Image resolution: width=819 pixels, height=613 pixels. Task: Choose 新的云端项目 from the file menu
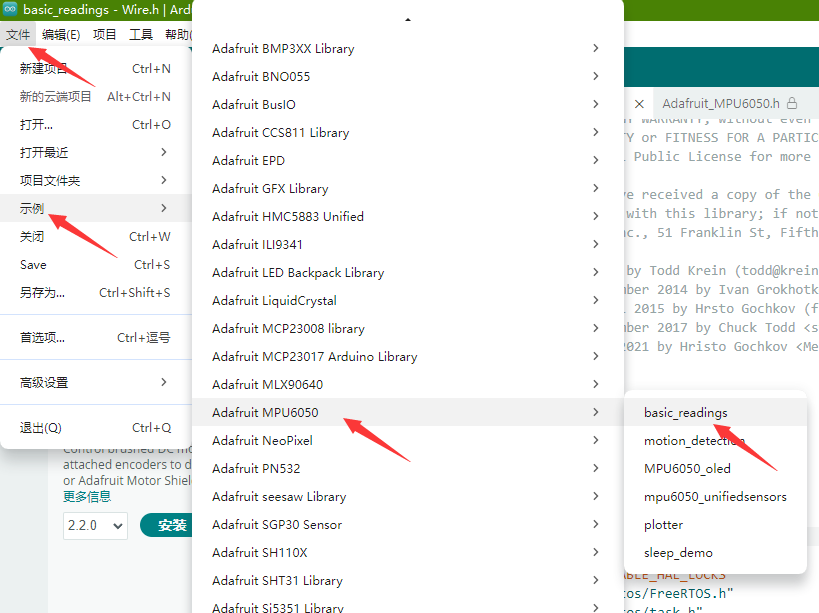[96, 97]
